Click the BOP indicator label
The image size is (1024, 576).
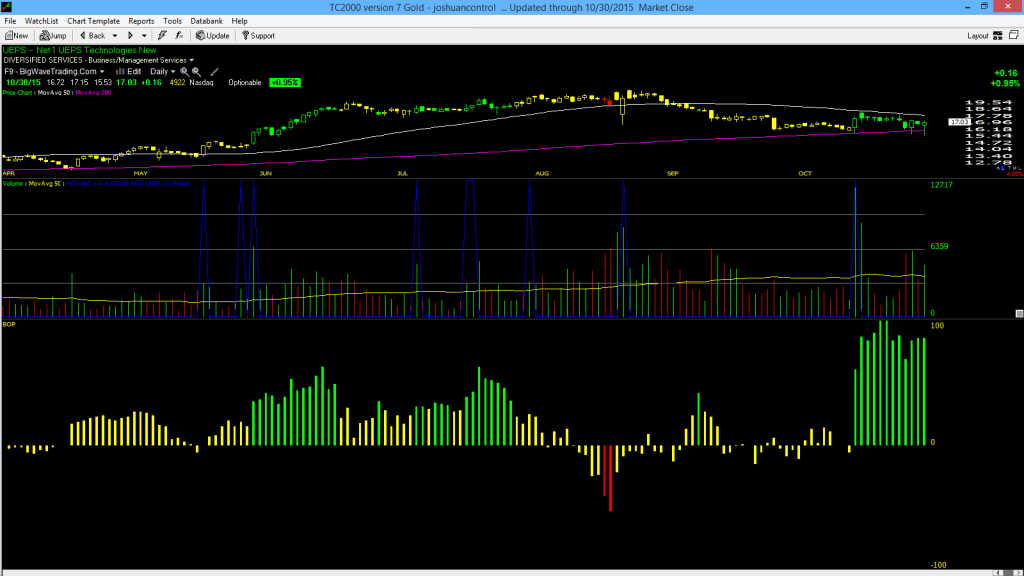(9, 324)
